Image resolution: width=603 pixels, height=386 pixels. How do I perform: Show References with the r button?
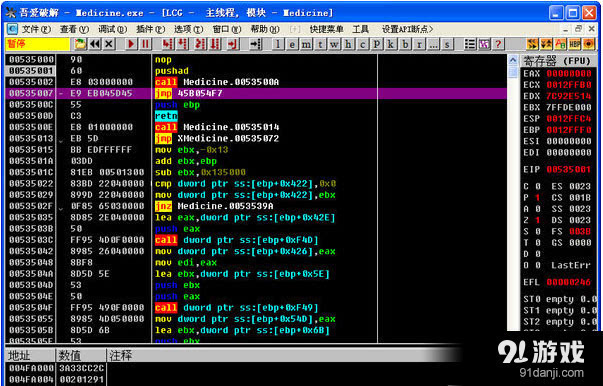coord(419,44)
